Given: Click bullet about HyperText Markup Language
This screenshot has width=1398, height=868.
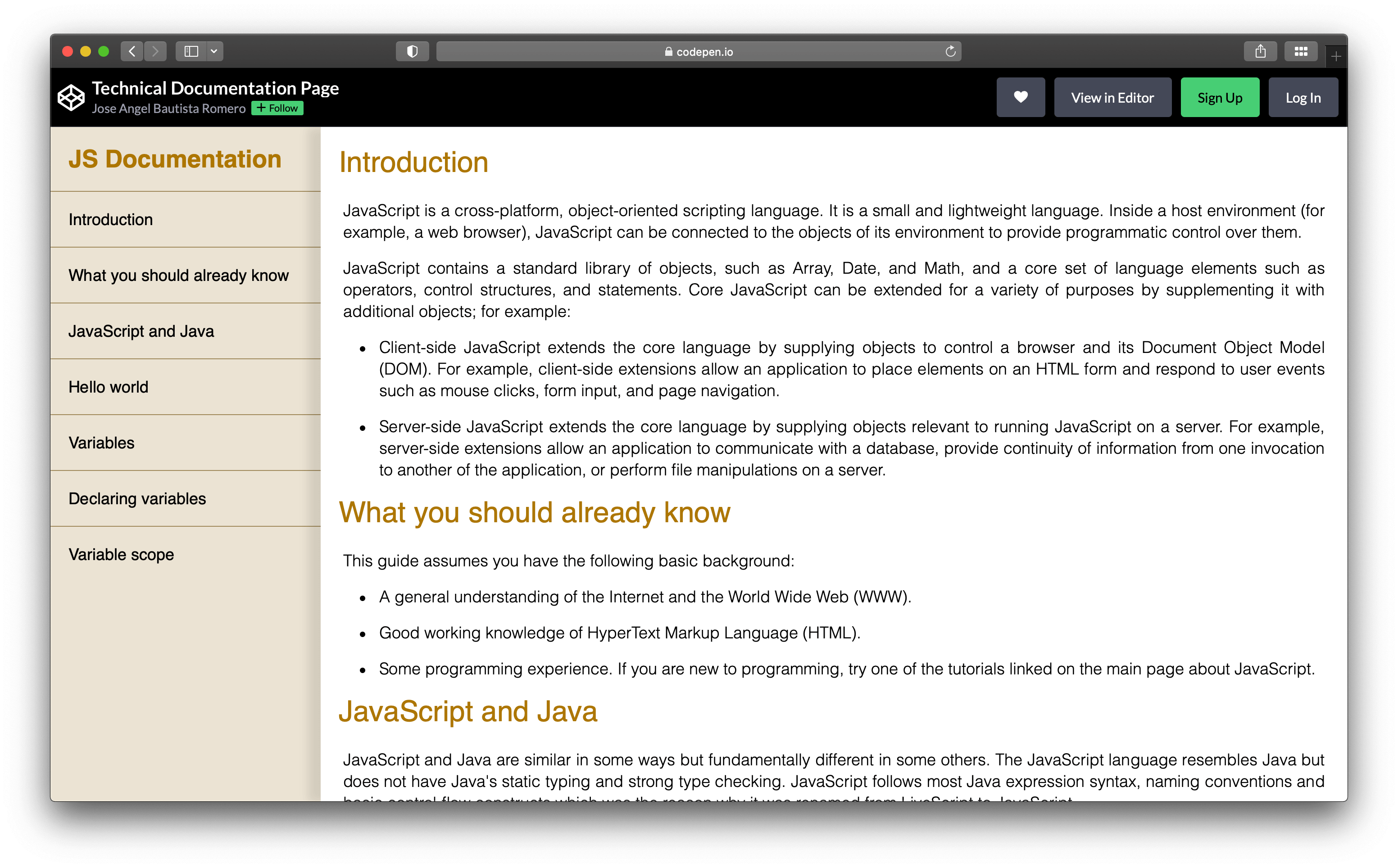Looking at the screenshot, I should pyautogui.click(x=619, y=633).
